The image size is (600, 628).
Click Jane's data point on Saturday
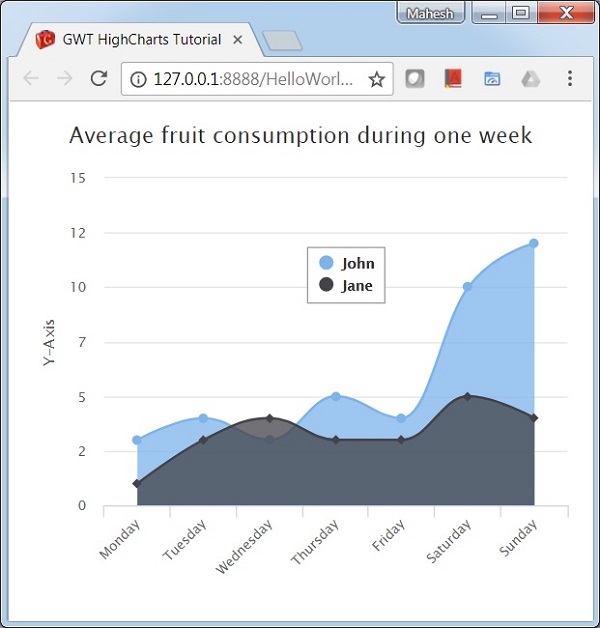(468, 397)
